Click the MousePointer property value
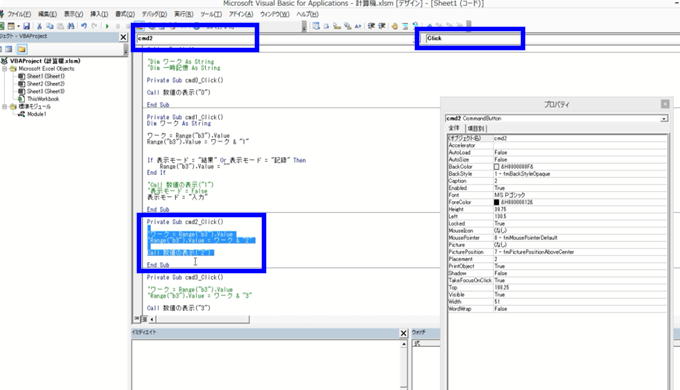The width and height of the screenshot is (680, 390). pos(526,238)
